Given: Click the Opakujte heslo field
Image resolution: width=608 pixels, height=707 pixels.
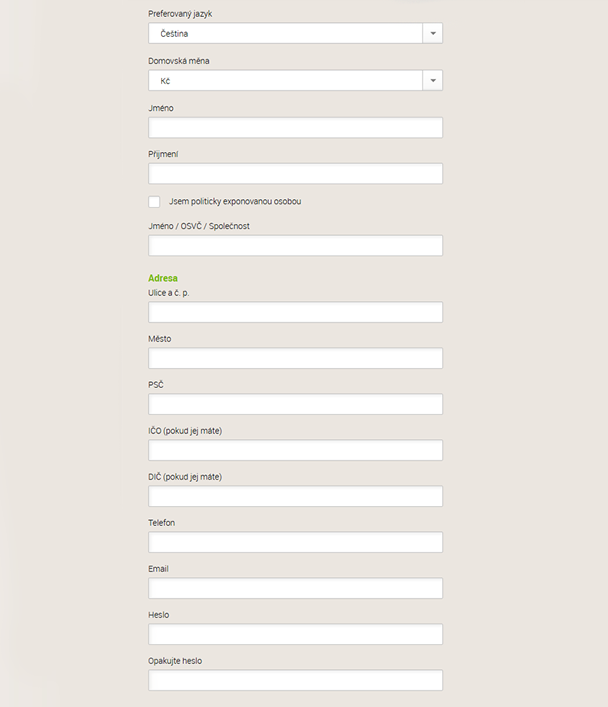Looking at the screenshot, I should pos(295,680).
